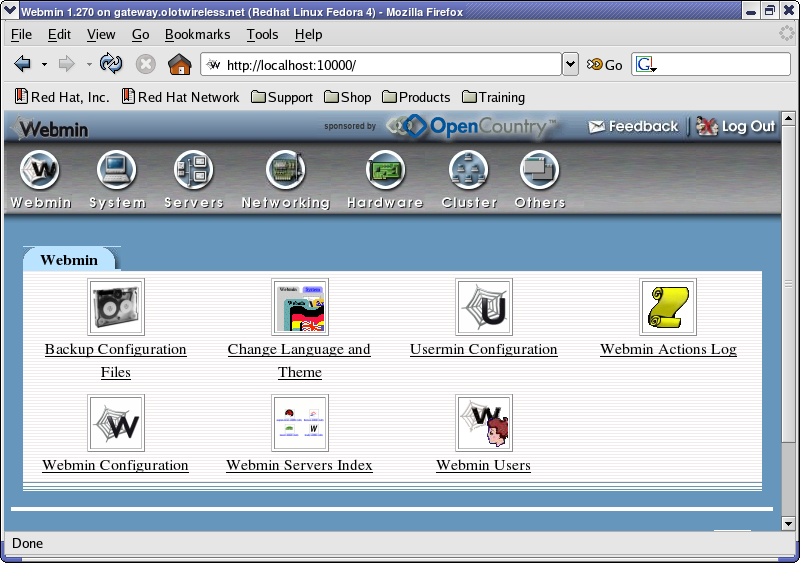The image size is (800, 563).
Task: Click the Webmin Actions Log scroll icon
Action: tap(668, 307)
